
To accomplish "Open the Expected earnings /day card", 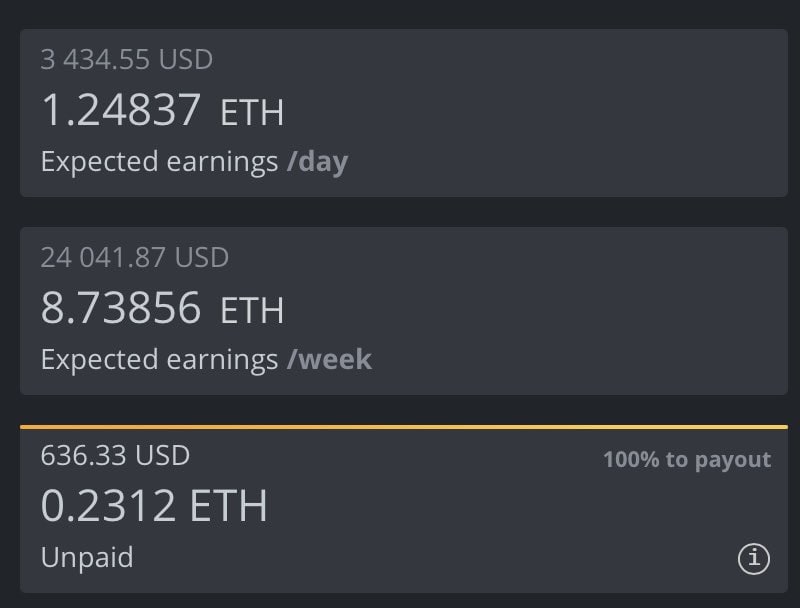I will click(x=404, y=113).
